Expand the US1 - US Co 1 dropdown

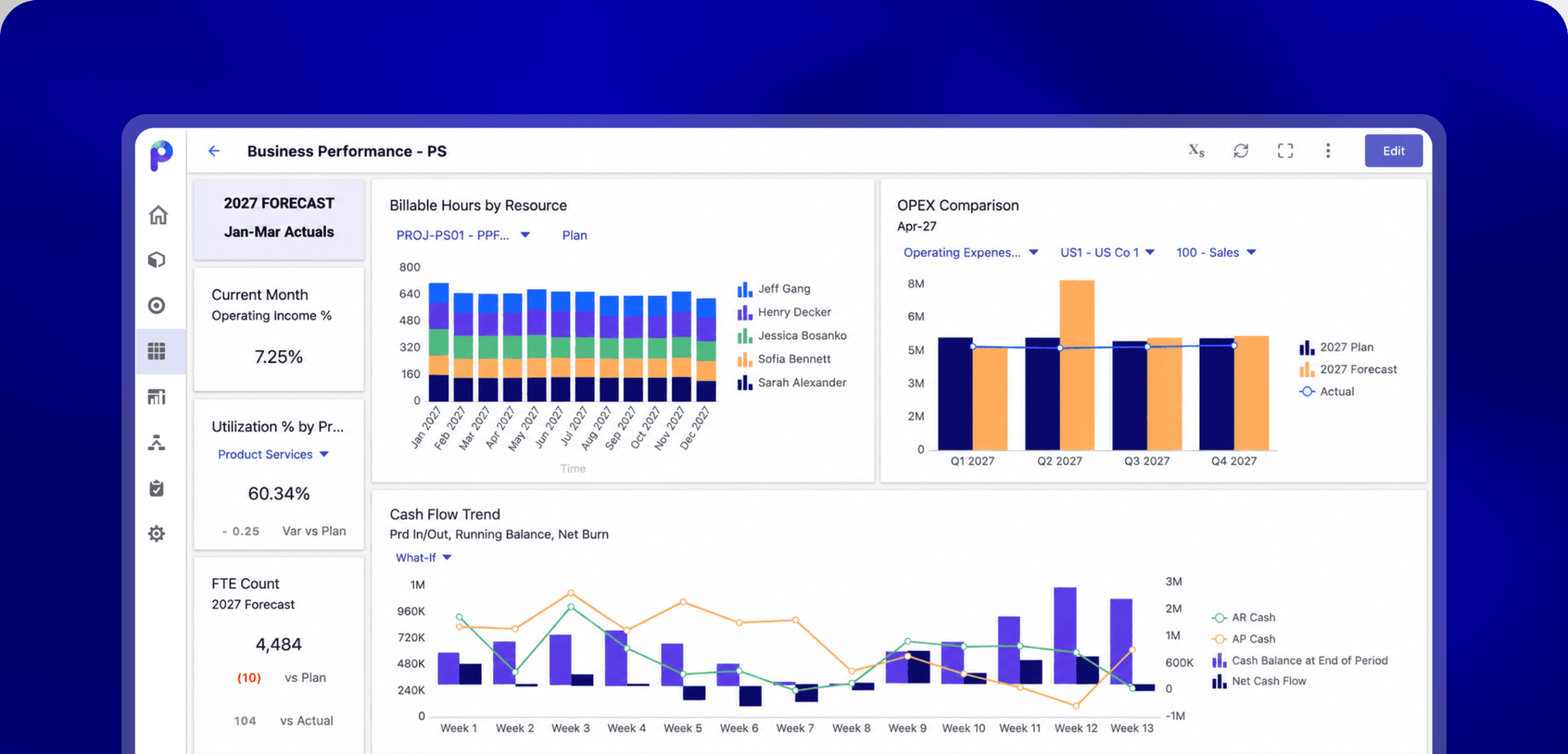1107,252
